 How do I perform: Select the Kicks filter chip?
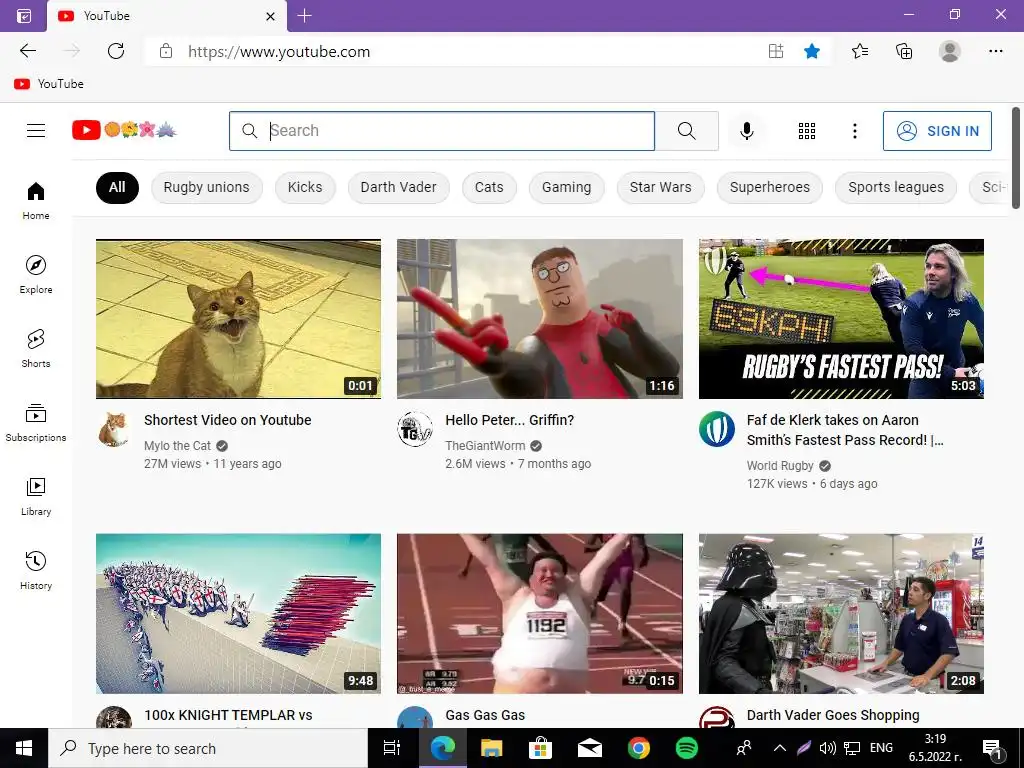tap(305, 187)
